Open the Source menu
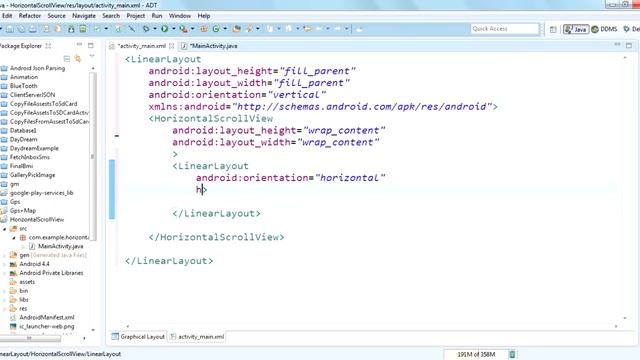 tap(56, 16)
